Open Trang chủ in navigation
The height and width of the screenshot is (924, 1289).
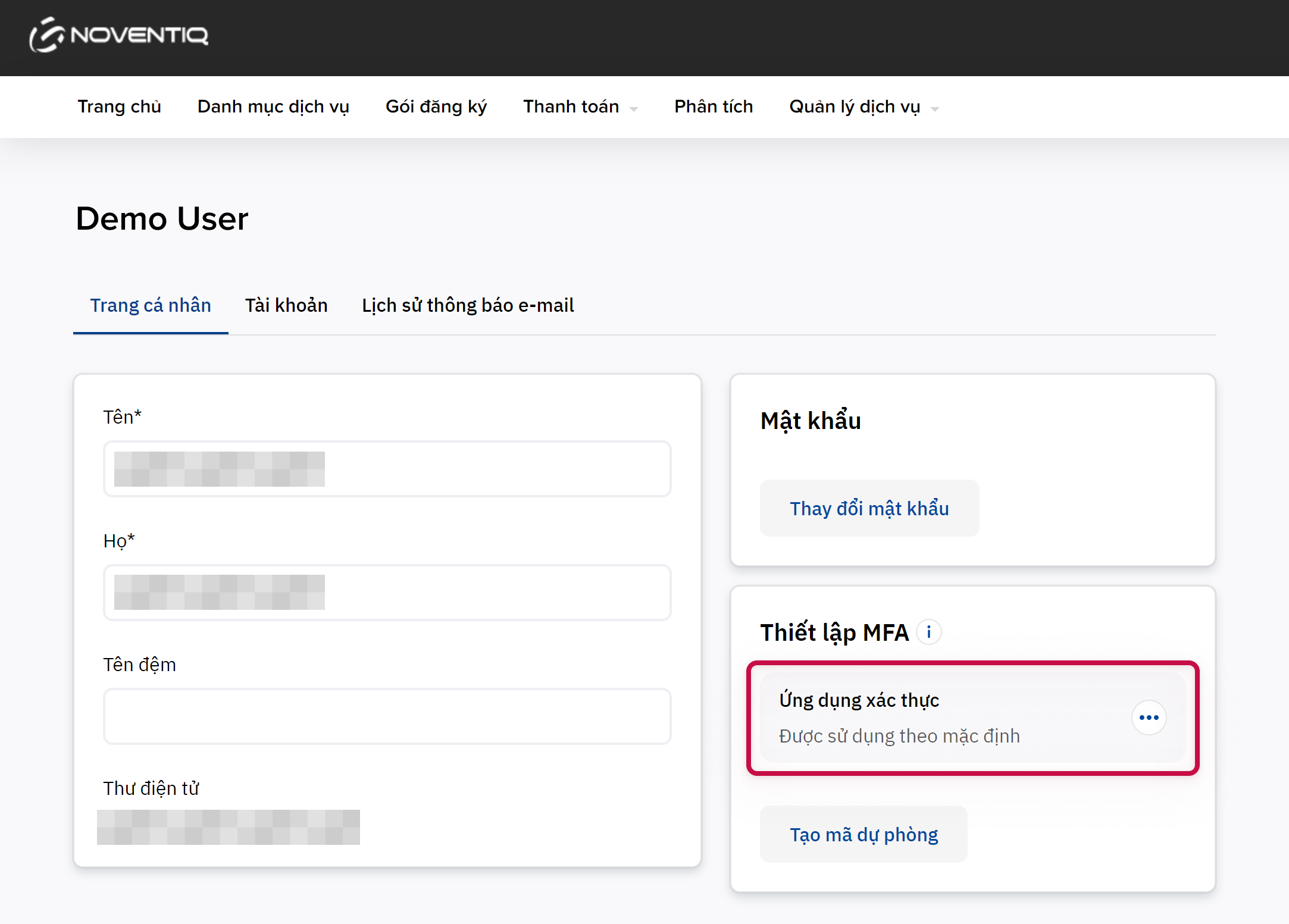(x=119, y=107)
